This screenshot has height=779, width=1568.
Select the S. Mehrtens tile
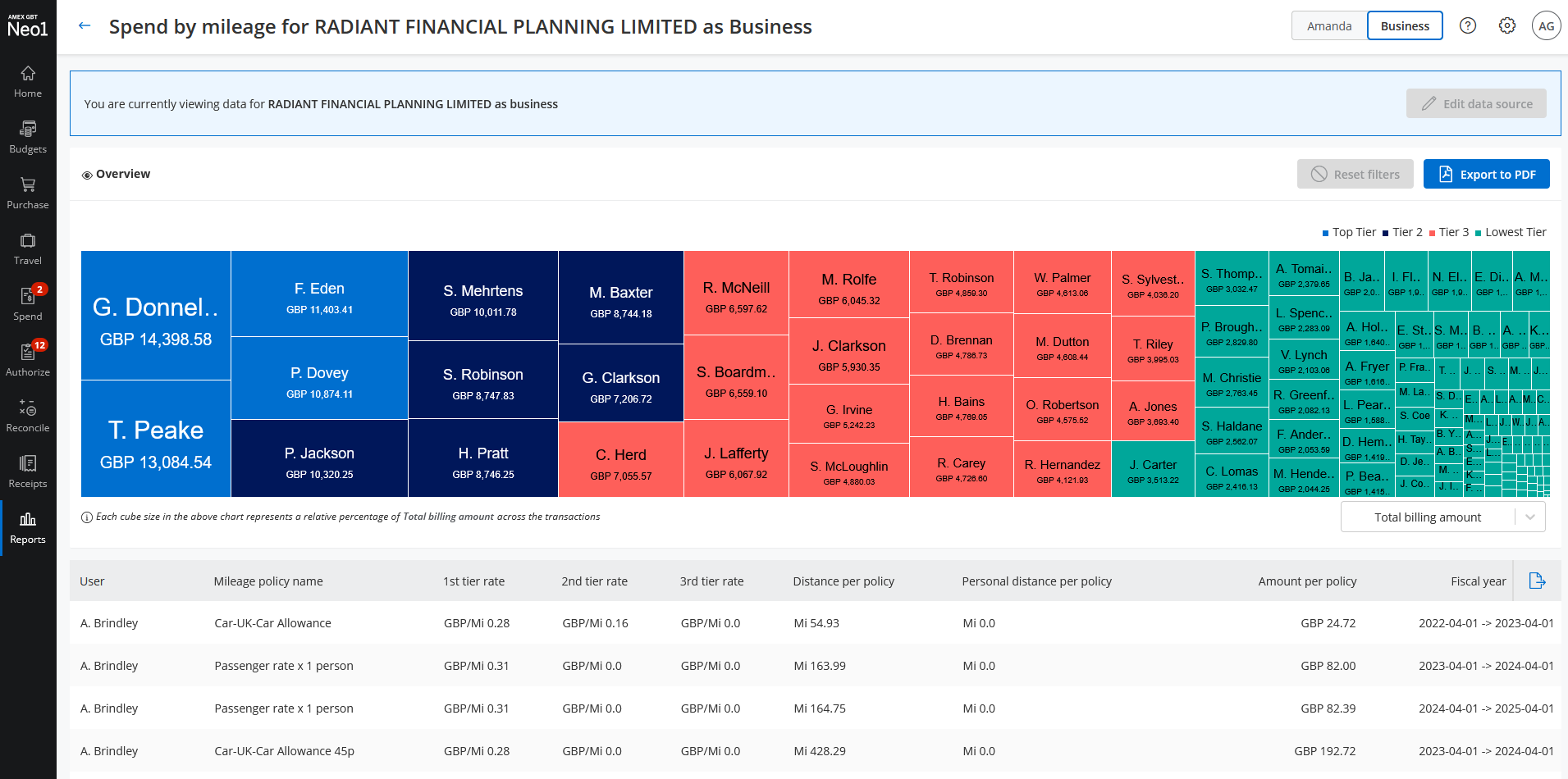click(483, 295)
